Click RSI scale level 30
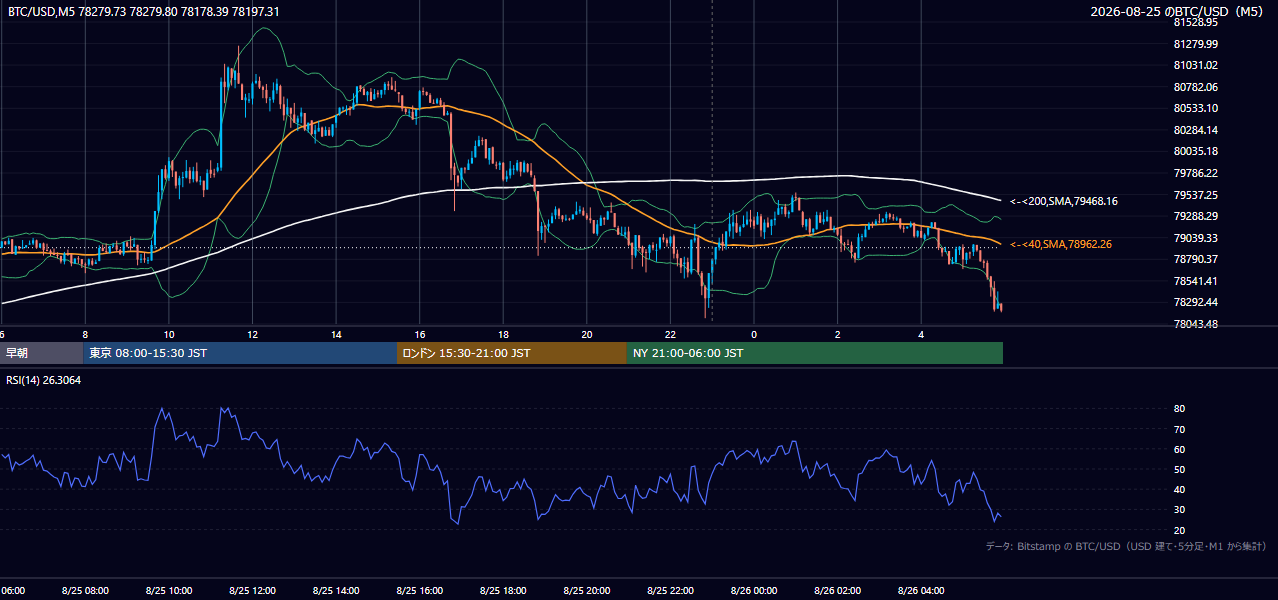 pos(1179,510)
